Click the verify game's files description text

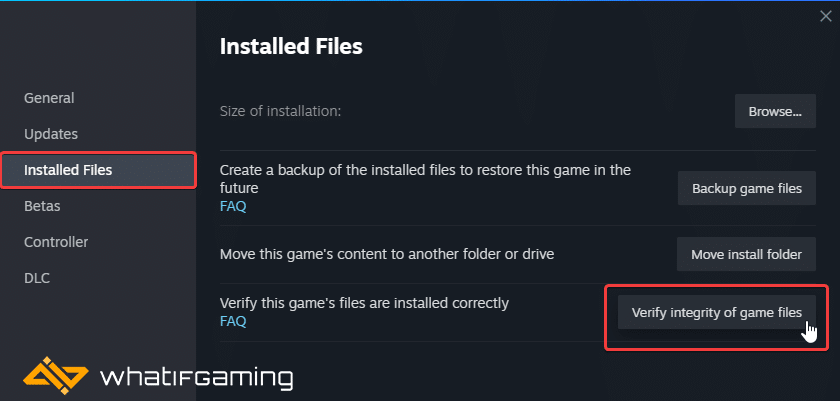(364, 303)
